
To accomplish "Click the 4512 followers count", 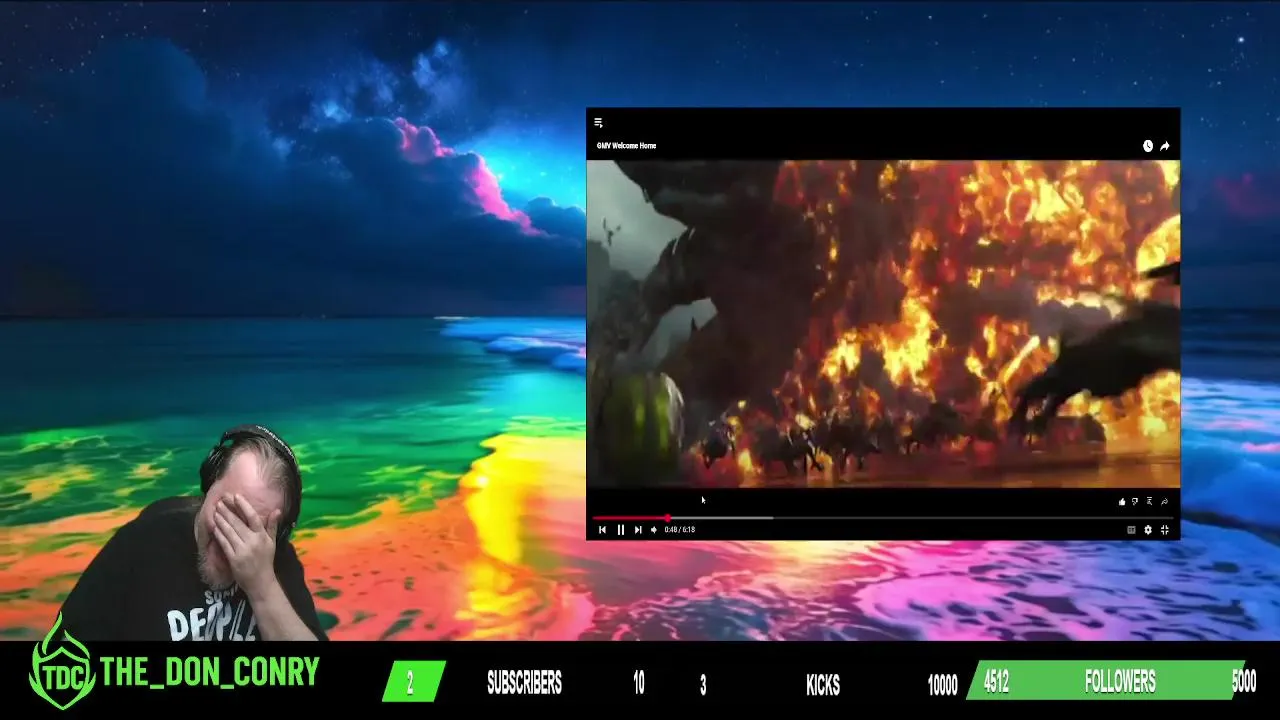I will coord(996,683).
